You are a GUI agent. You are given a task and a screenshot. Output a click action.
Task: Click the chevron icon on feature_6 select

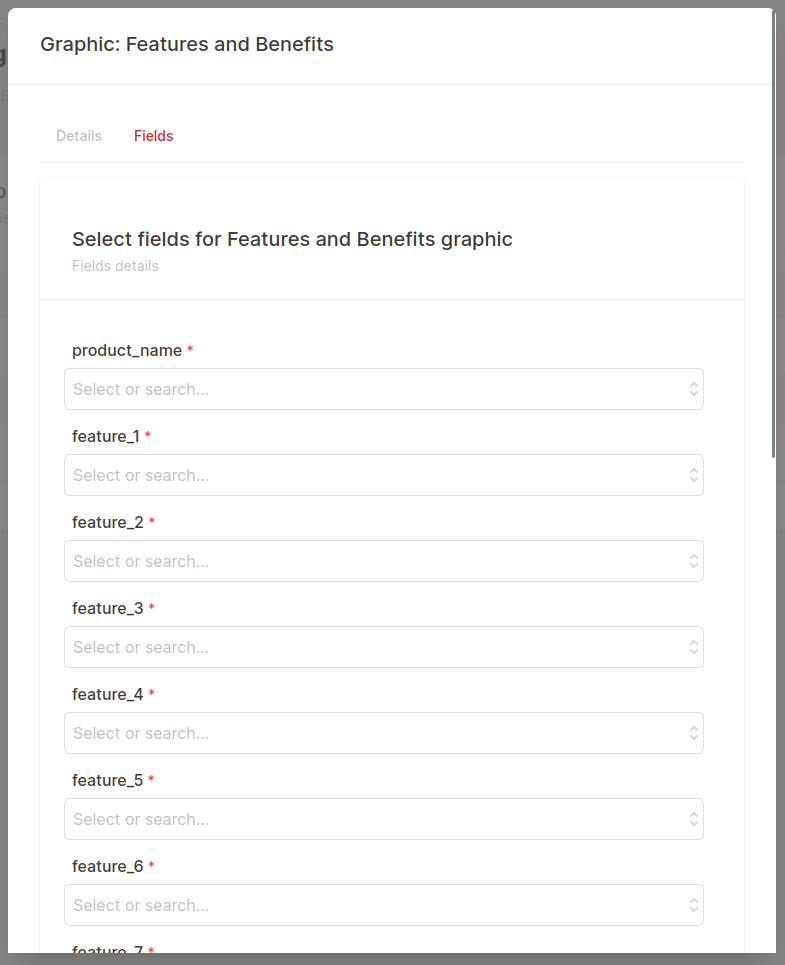click(x=693, y=905)
